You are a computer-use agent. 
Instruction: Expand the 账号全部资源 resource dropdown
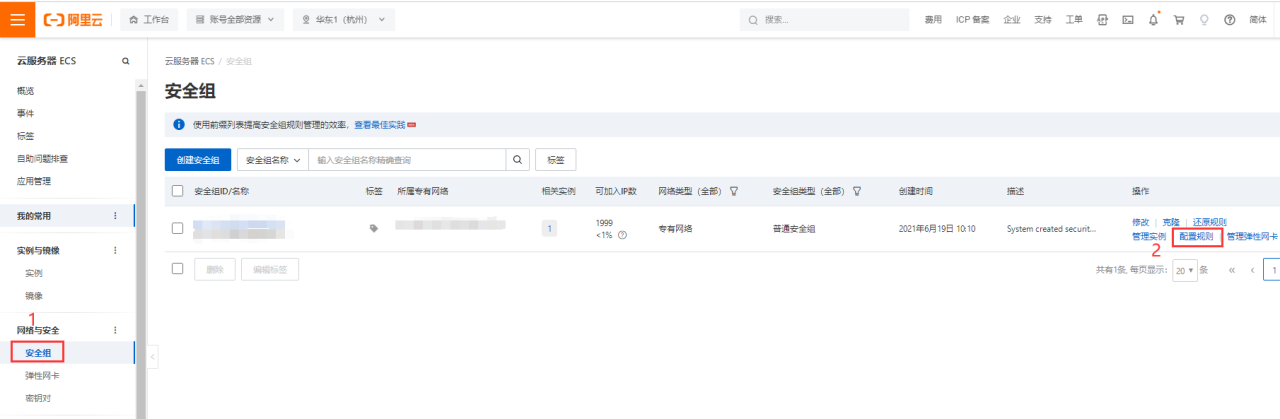pos(236,20)
